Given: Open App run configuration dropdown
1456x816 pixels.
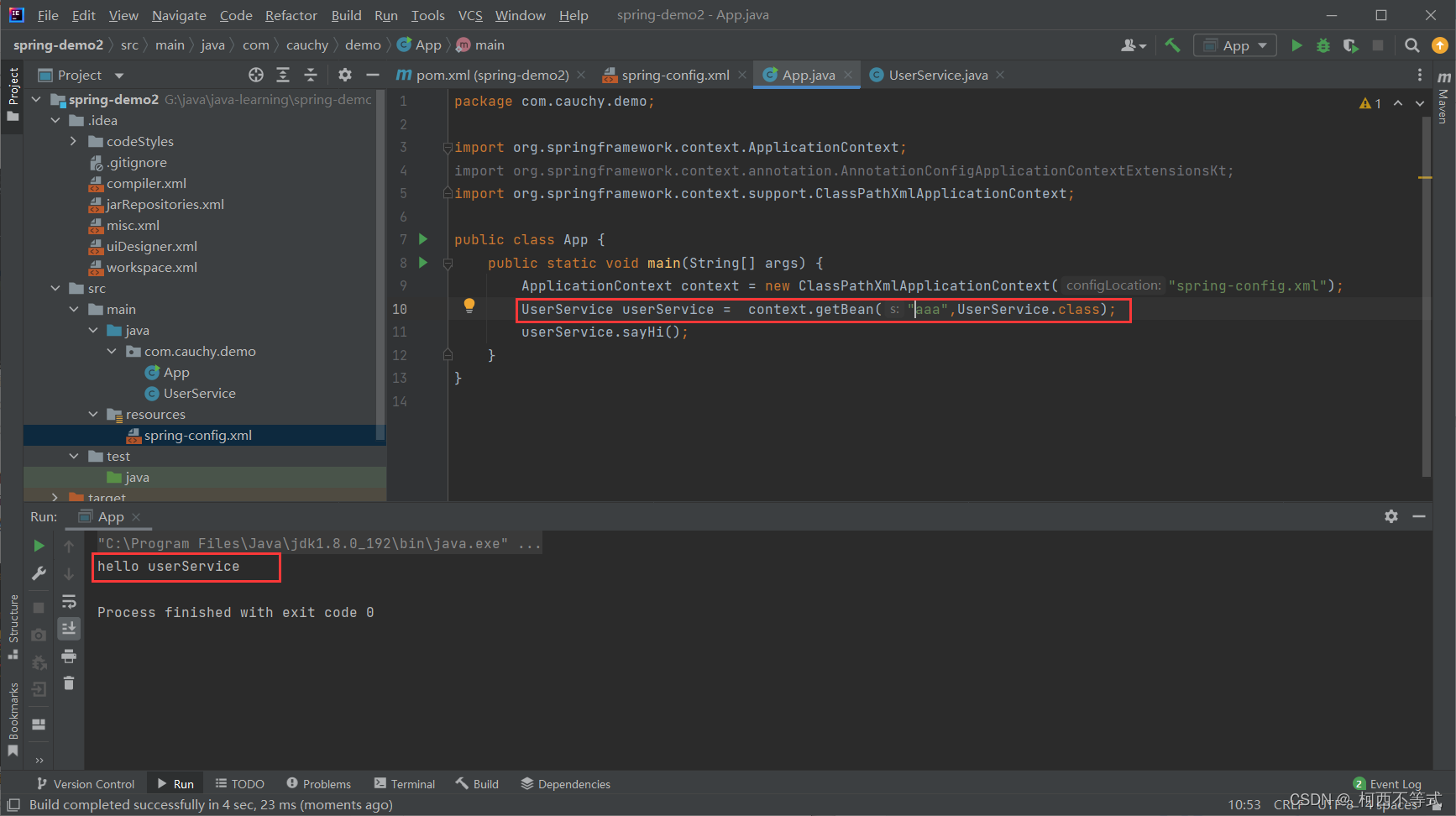Looking at the screenshot, I should pos(1235,45).
